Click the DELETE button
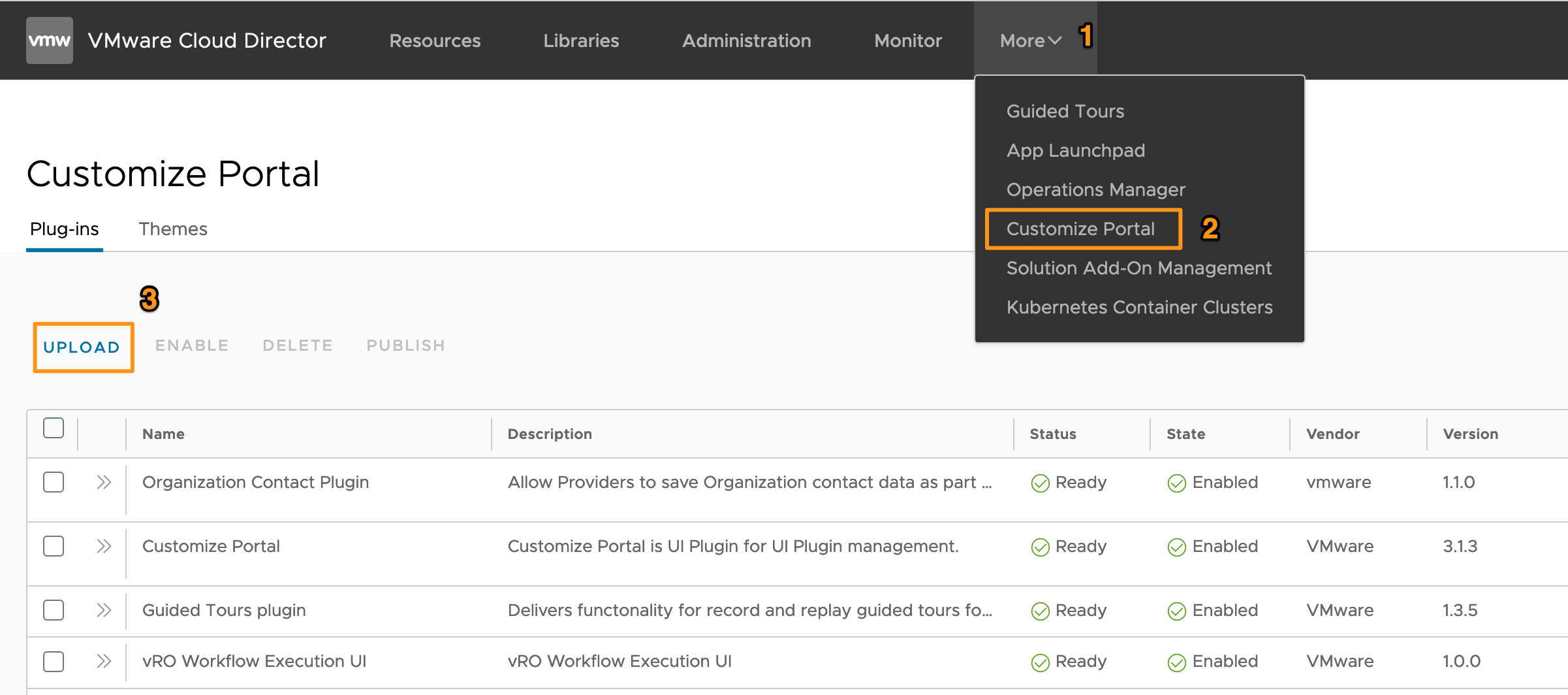Image resolution: width=1568 pixels, height=695 pixels. point(298,346)
